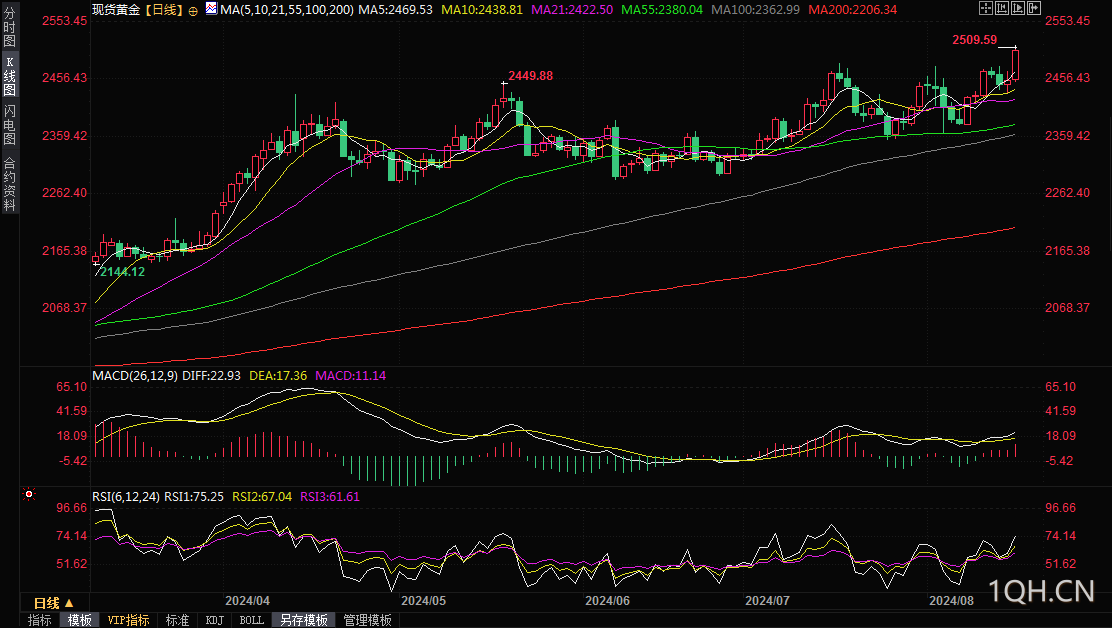Click the MA21:2422.50 value
The image size is (1112, 628).
[572, 10]
